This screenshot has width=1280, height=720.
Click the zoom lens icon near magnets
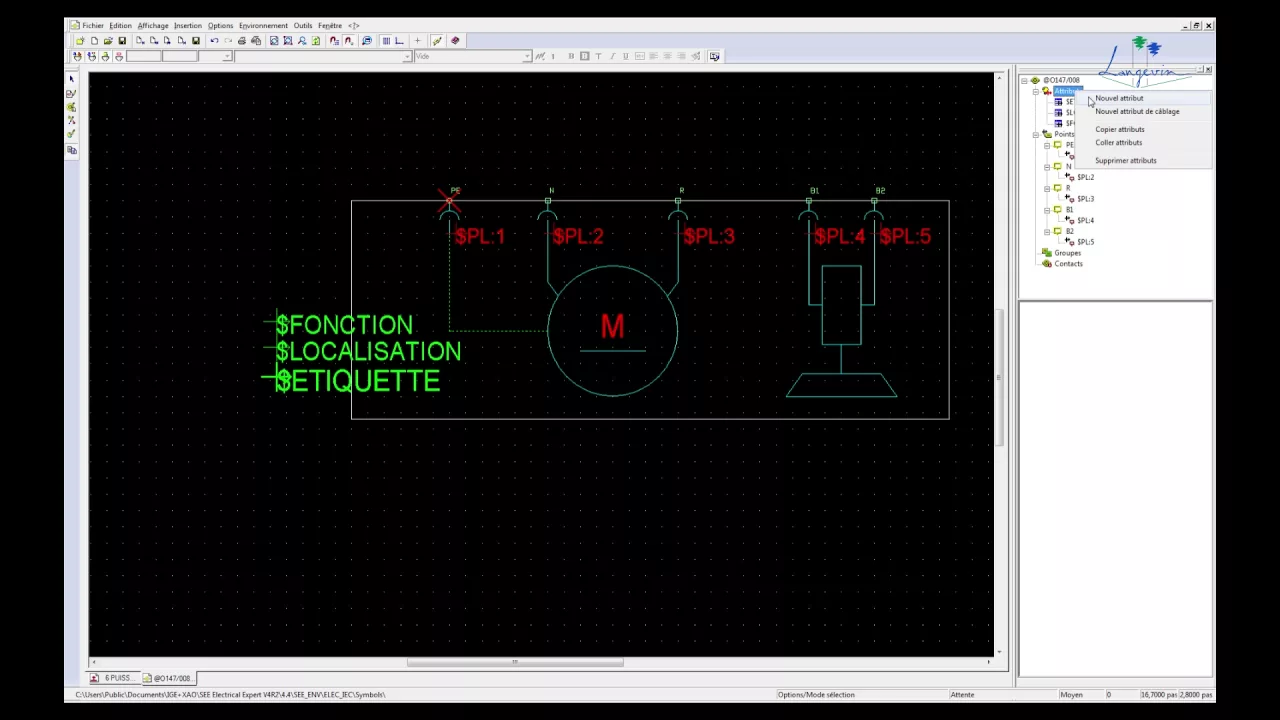pyautogui.click(x=366, y=41)
